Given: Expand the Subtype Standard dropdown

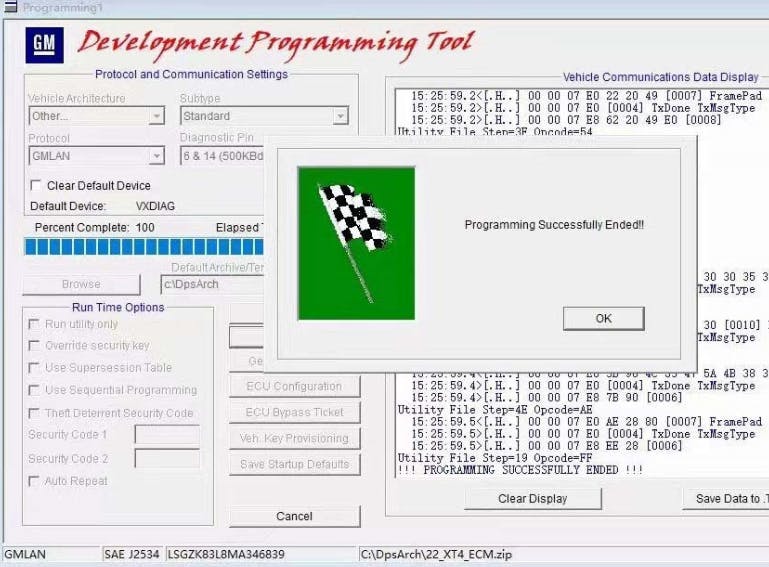Looking at the screenshot, I should coord(340,116).
